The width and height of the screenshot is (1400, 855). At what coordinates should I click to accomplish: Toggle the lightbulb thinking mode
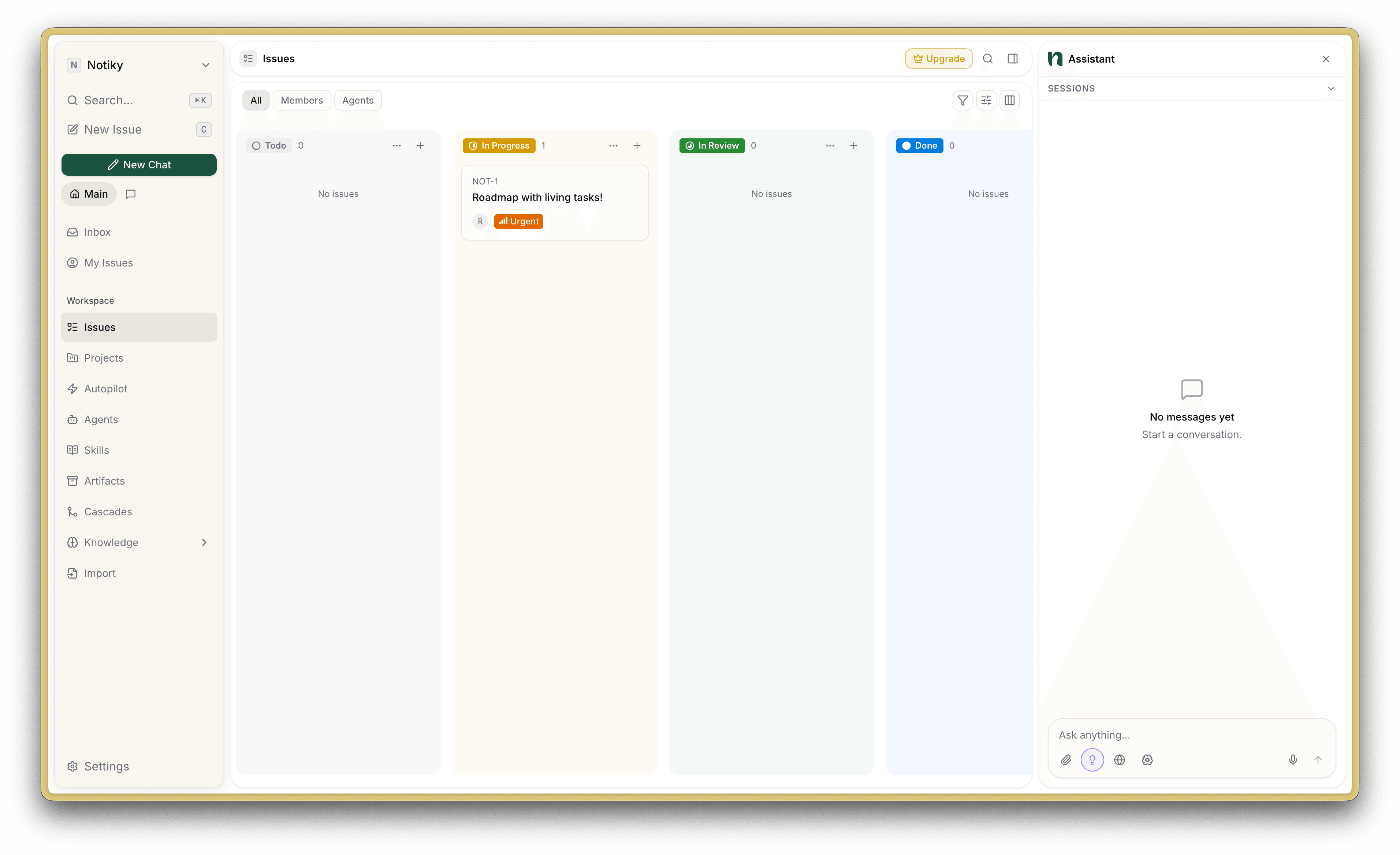pos(1092,759)
